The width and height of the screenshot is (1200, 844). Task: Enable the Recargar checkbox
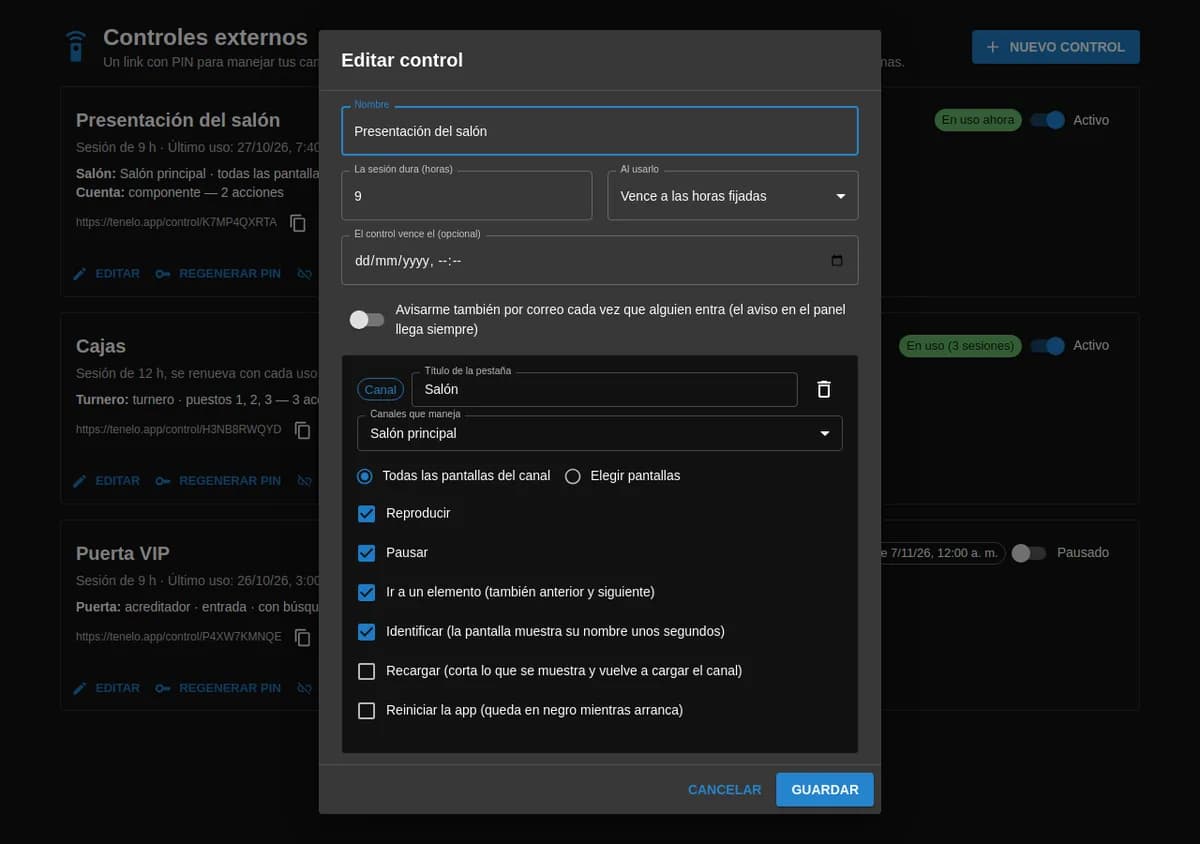tap(366, 672)
